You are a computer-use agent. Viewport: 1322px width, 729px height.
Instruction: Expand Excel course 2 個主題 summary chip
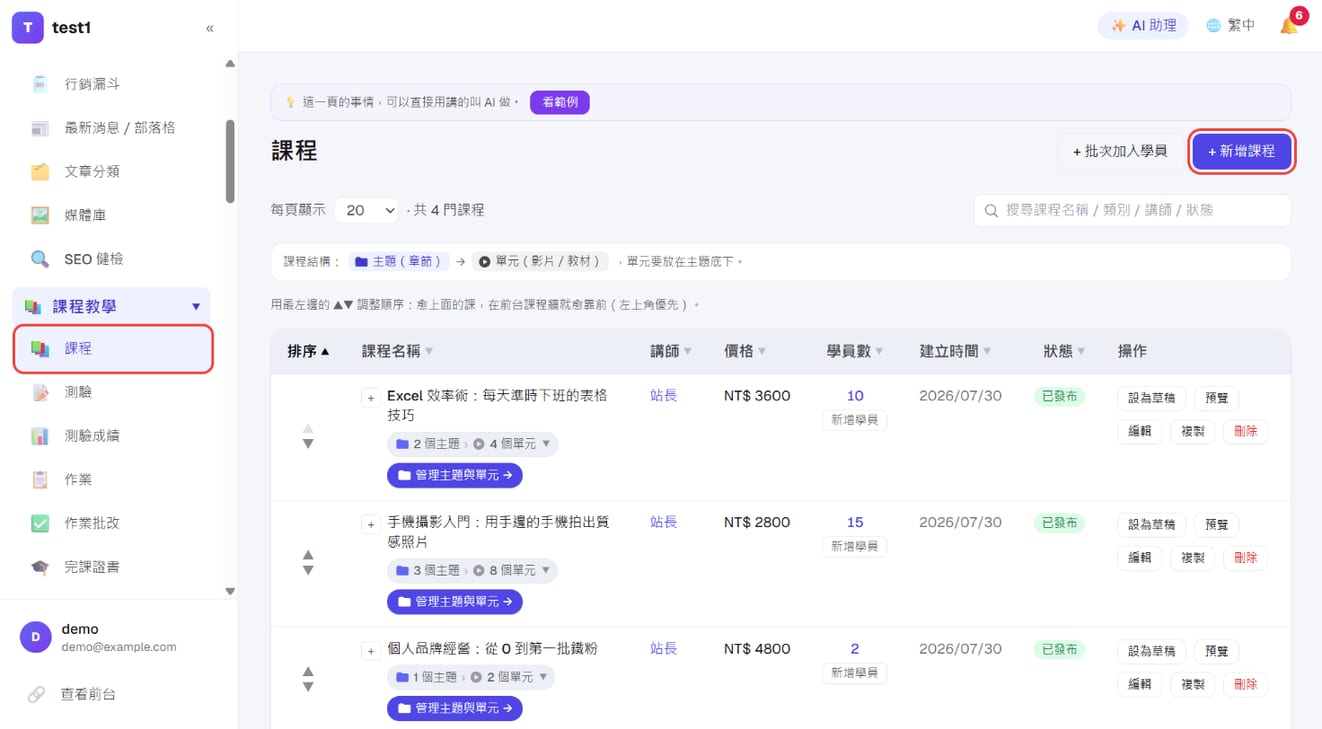[472, 444]
